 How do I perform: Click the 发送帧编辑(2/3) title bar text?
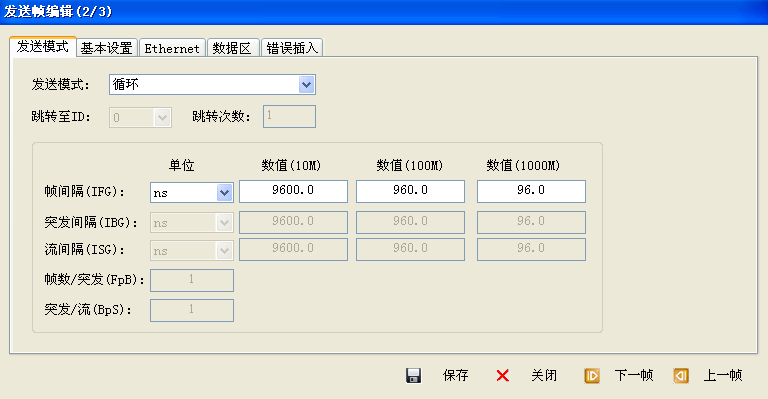[58, 11]
